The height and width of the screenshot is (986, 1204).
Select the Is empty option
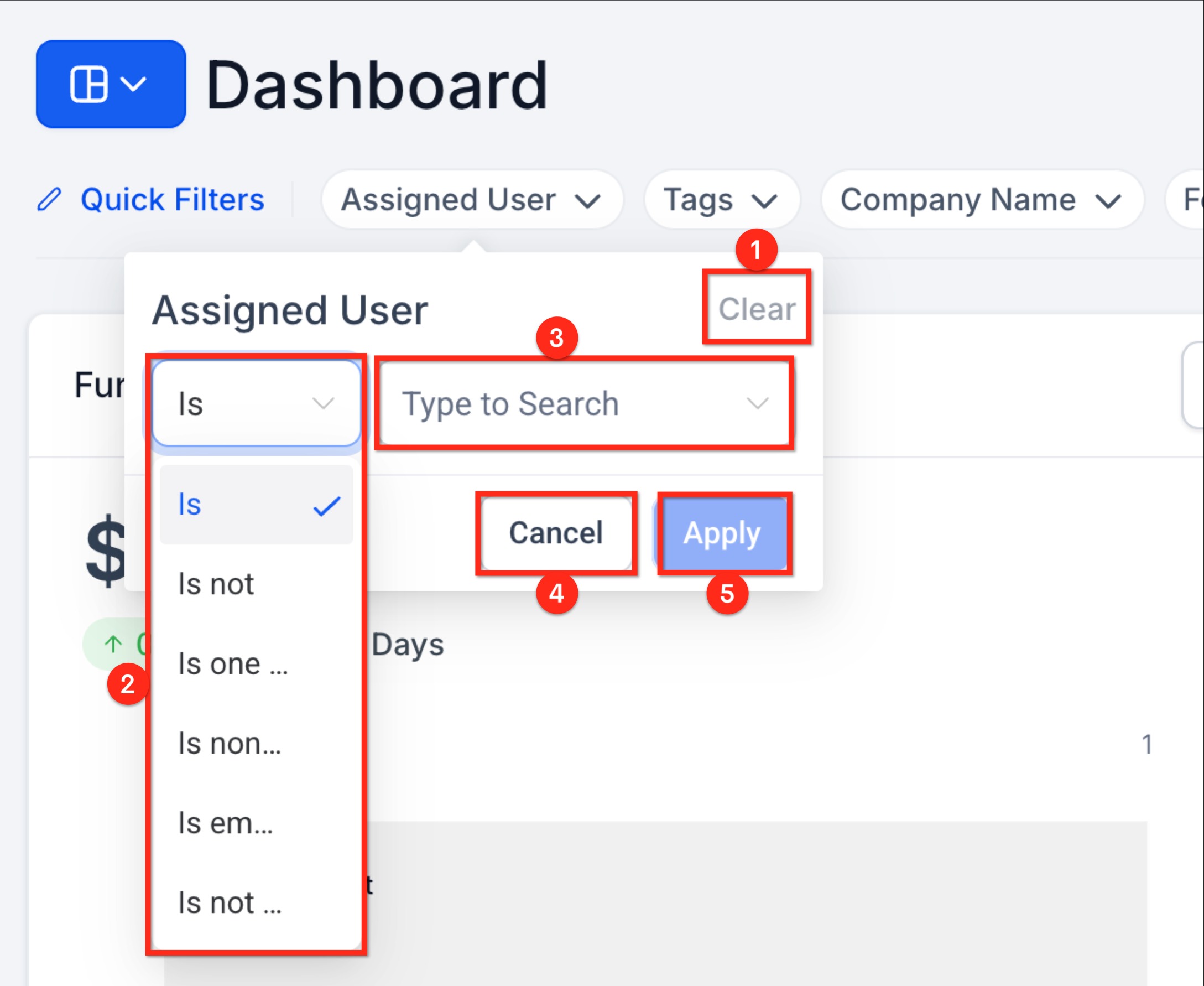pos(225,823)
